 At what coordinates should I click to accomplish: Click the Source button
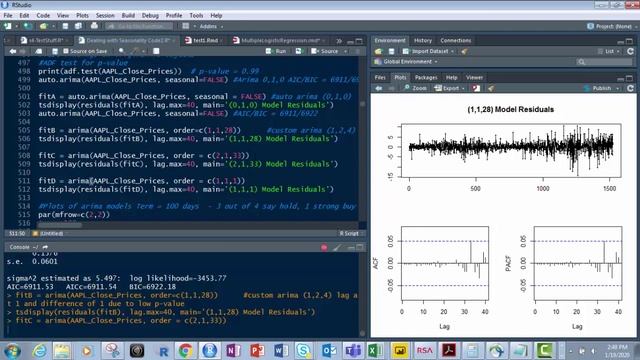tap(325, 51)
